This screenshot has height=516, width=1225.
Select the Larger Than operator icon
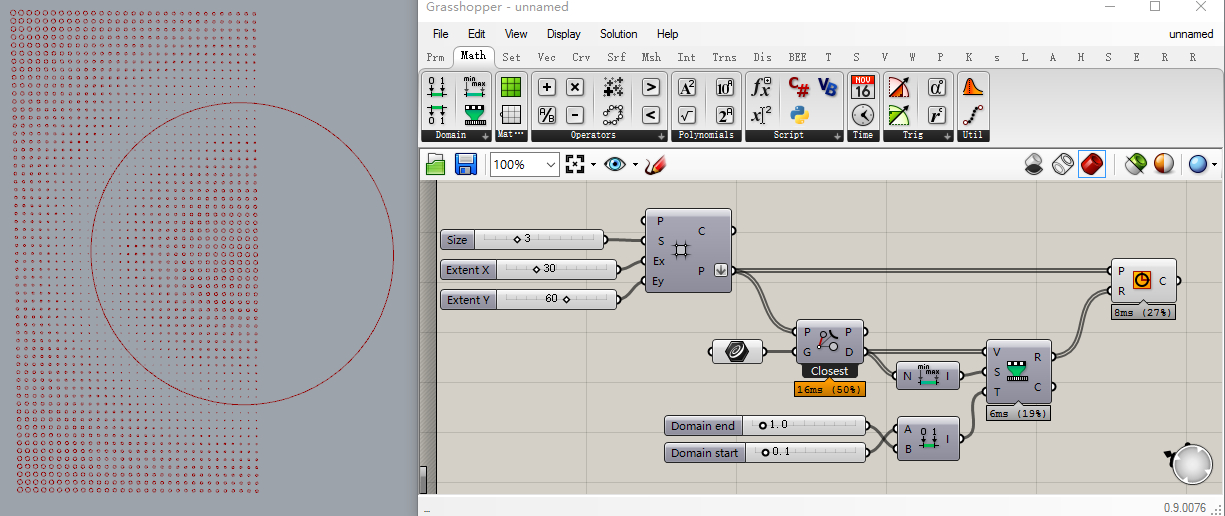[650, 87]
